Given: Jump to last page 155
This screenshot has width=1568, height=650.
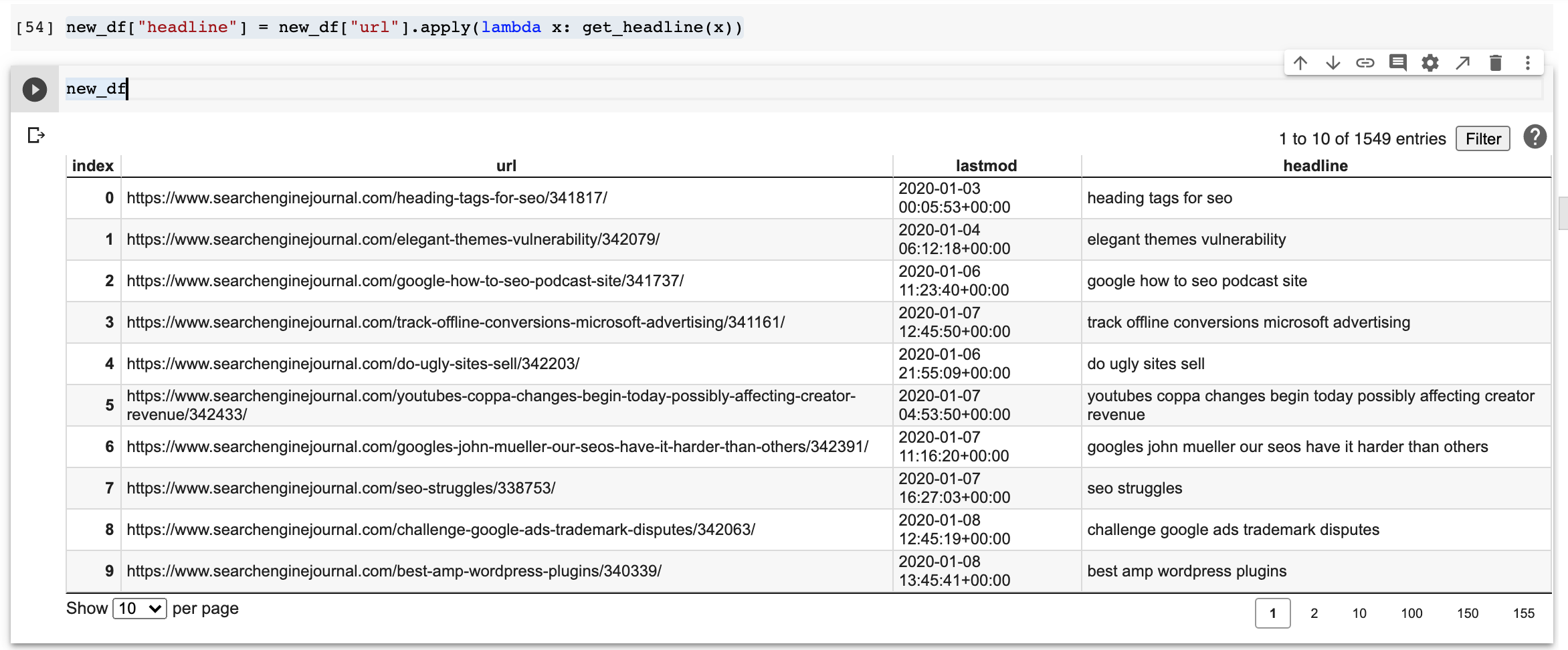Looking at the screenshot, I should coord(1523,613).
